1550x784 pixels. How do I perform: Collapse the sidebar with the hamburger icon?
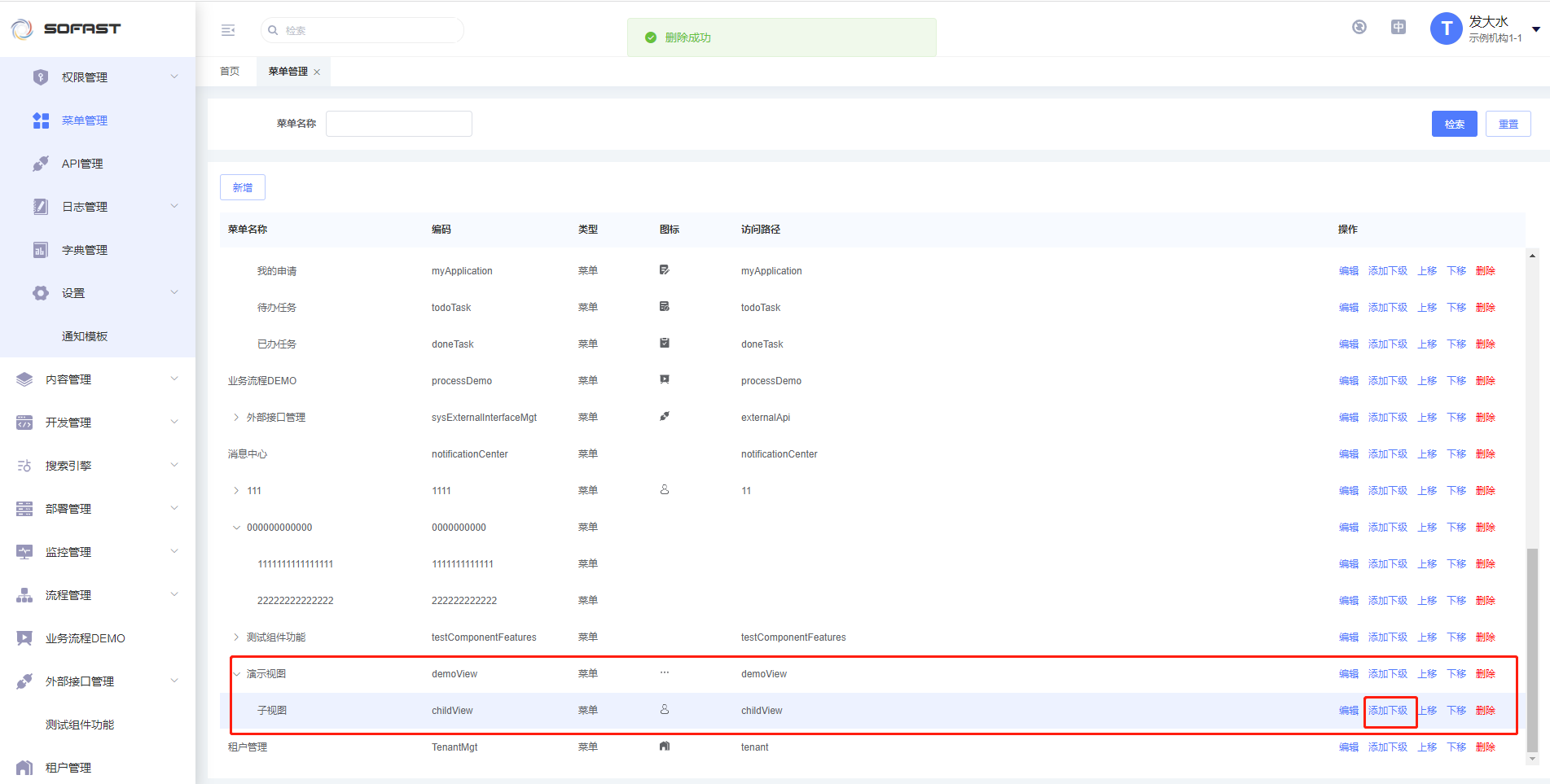[x=228, y=30]
